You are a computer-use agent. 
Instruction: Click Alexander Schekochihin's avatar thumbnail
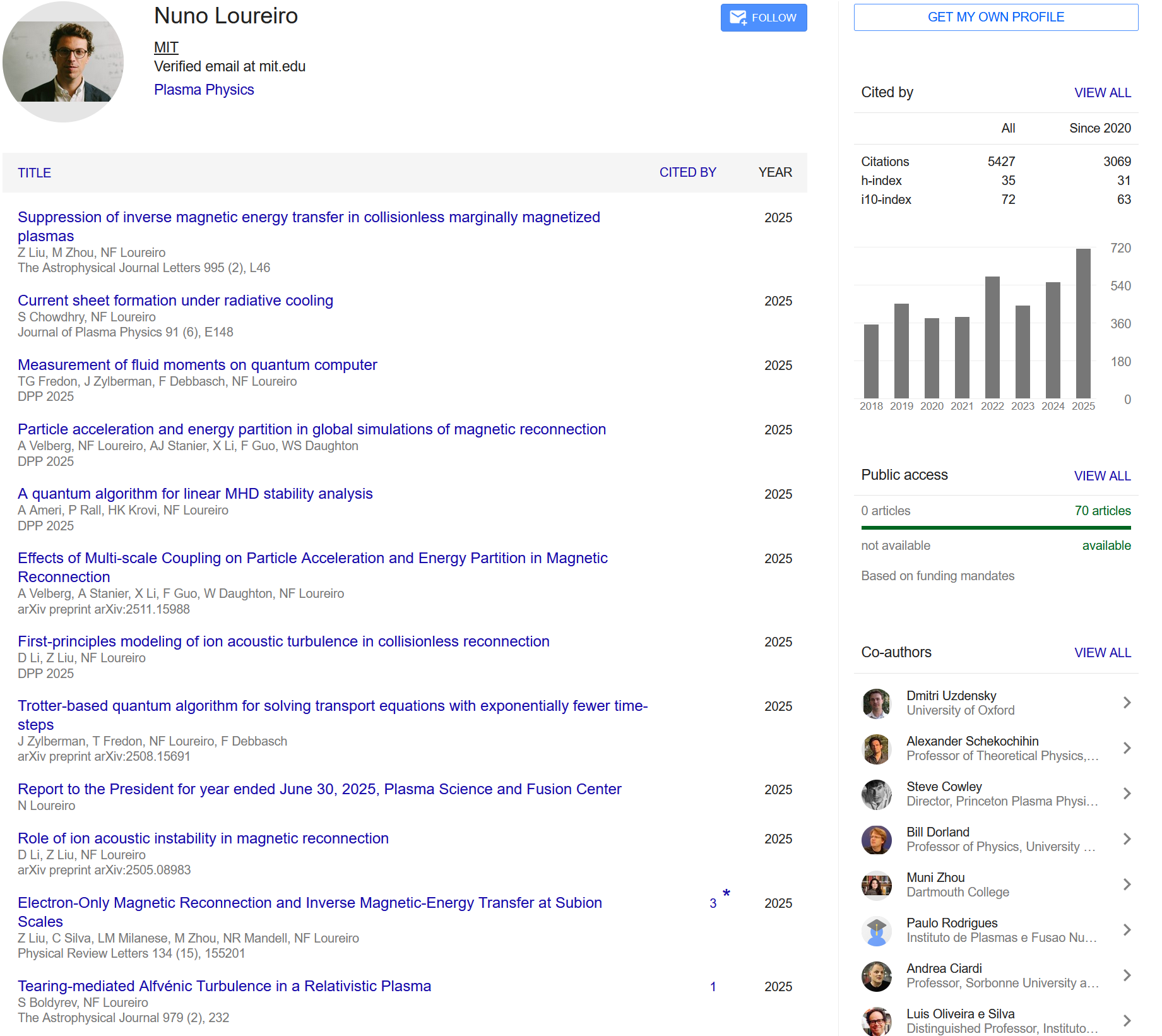[877, 749]
